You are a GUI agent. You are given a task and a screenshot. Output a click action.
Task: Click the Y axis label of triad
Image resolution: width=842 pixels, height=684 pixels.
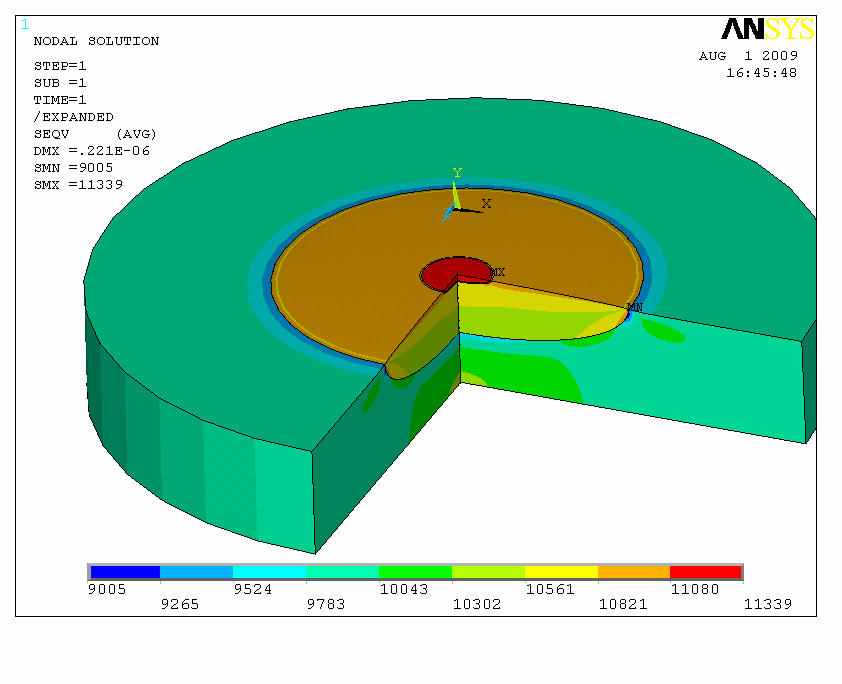point(457,173)
